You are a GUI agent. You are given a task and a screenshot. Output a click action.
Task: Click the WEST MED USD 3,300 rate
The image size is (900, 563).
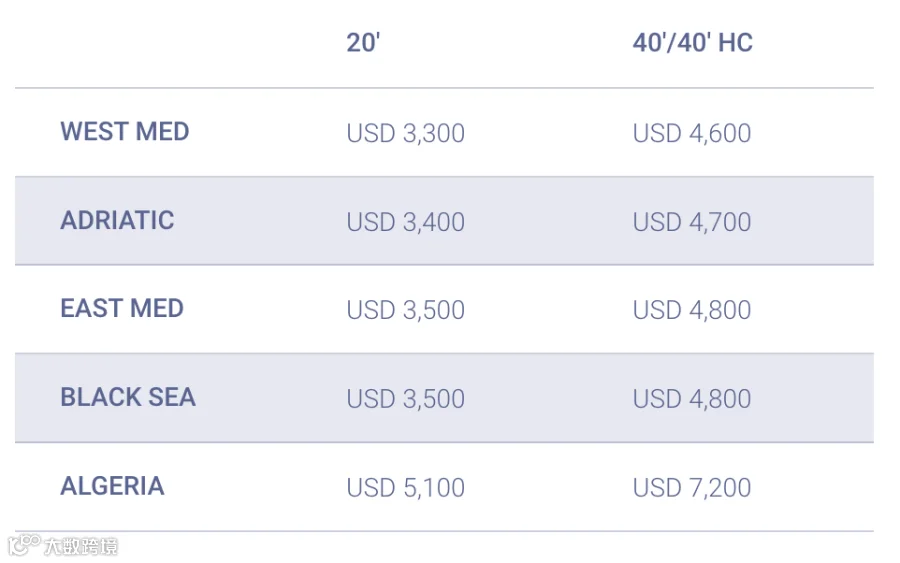[x=405, y=133]
